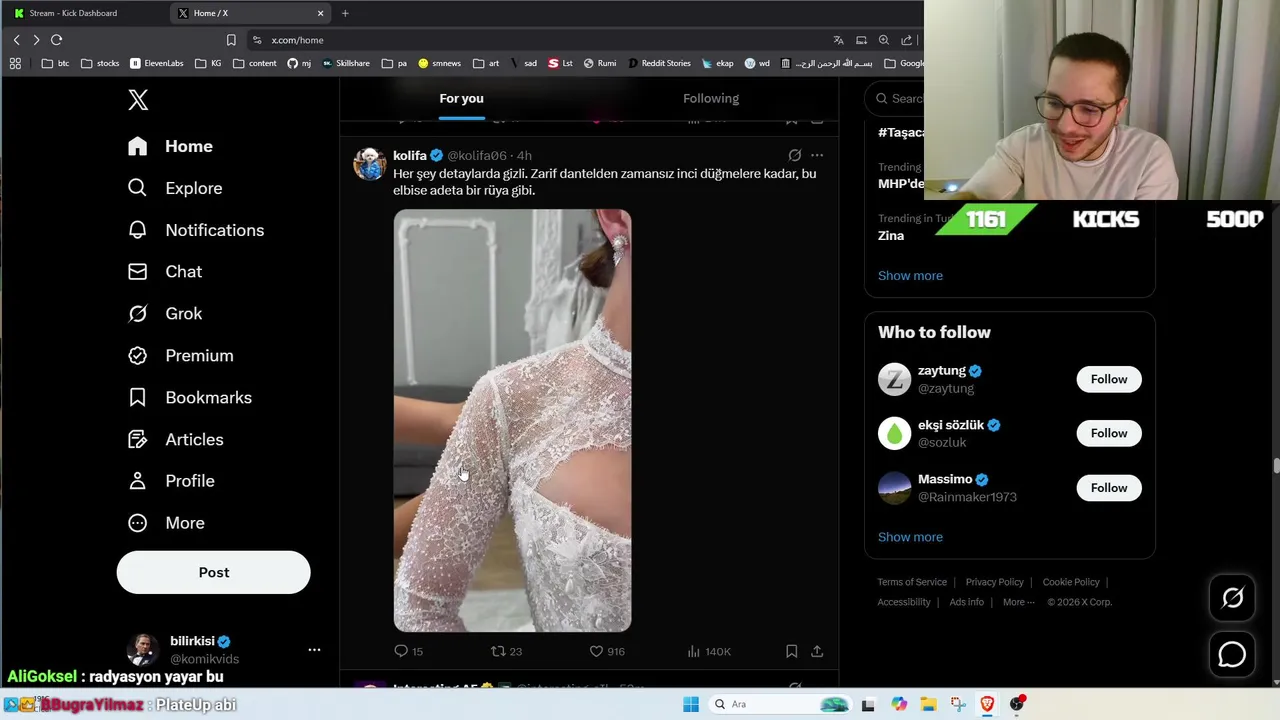Image resolution: width=1280 pixels, height=720 pixels.
Task: Open the content bookmark folder
Action: (x=255, y=63)
